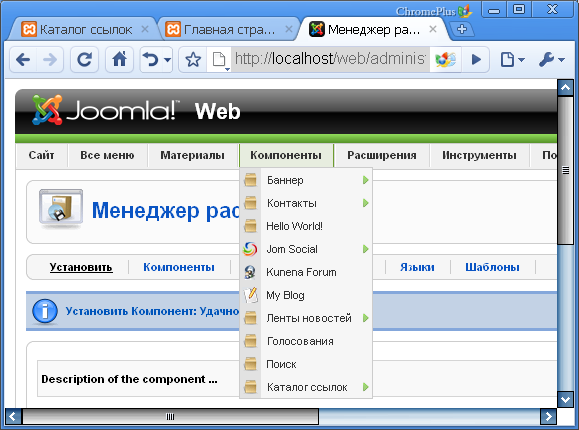Click the blue info message icon
Image resolution: width=579 pixels, height=430 pixels.
tap(45, 311)
